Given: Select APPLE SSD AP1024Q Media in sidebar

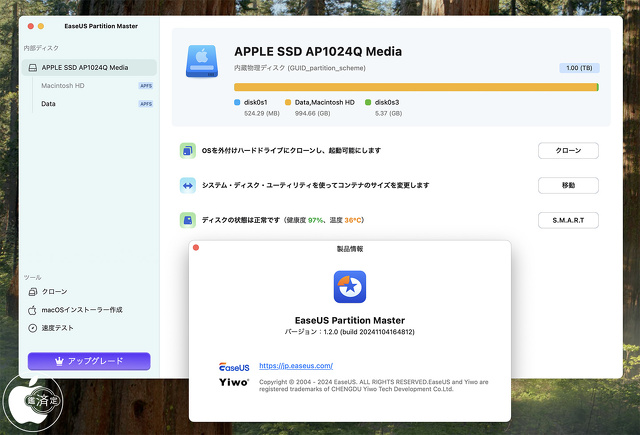Looking at the screenshot, I should pyautogui.click(x=89, y=68).
